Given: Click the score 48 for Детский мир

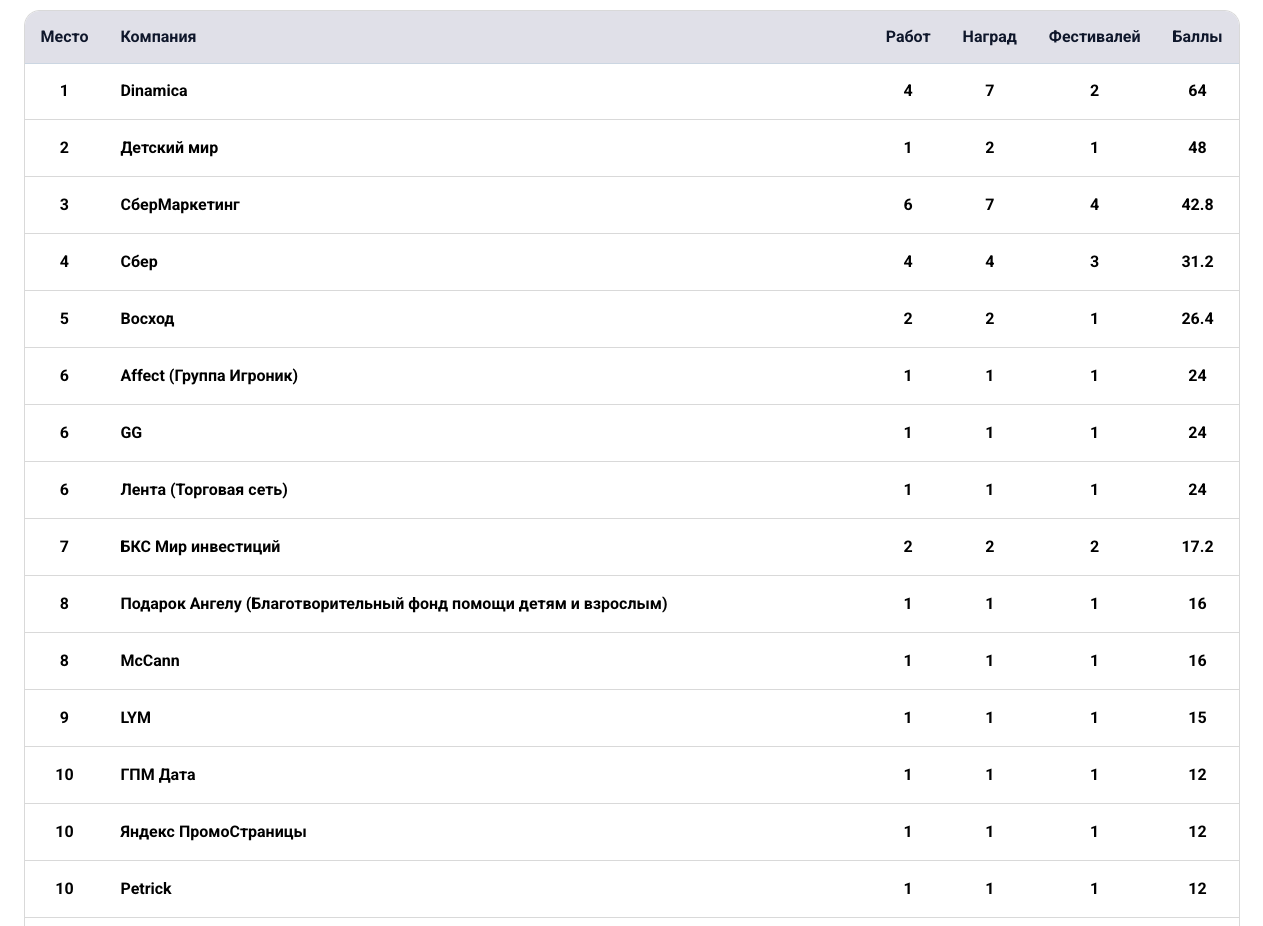Looking at the screenshot, I should point(1197,148).
